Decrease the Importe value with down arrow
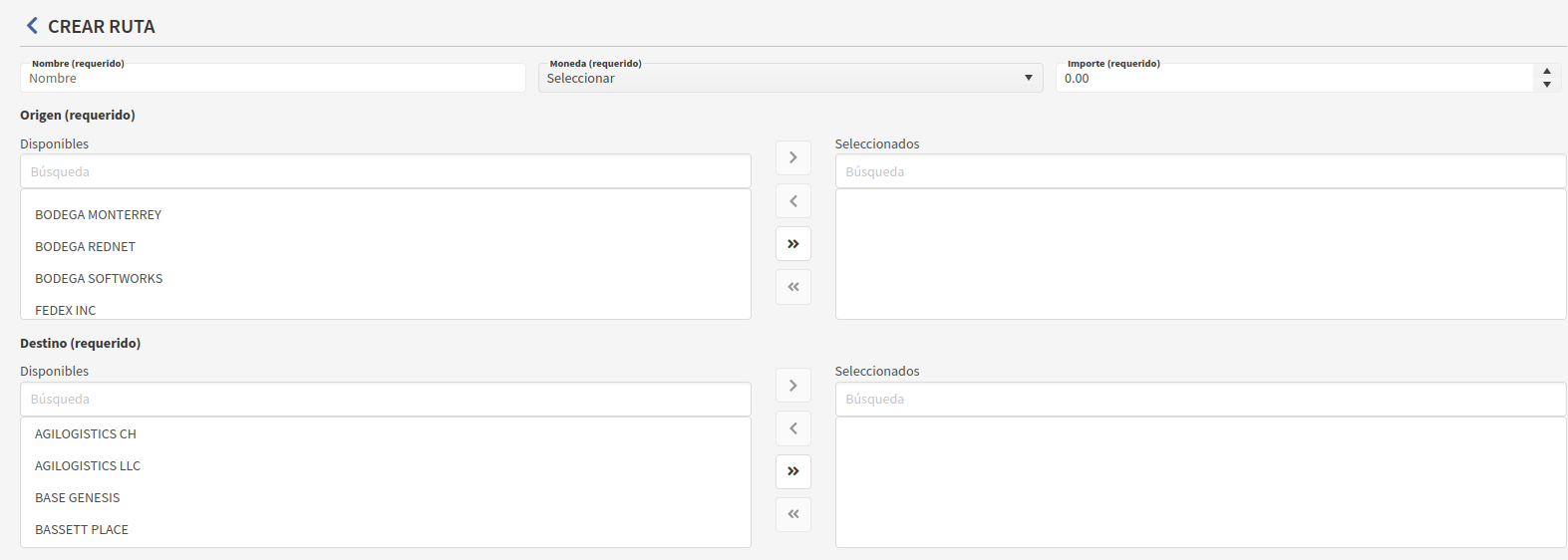Image resolution: width=1568 pixels, height=560 pixels. click(x=1546, y=85)
